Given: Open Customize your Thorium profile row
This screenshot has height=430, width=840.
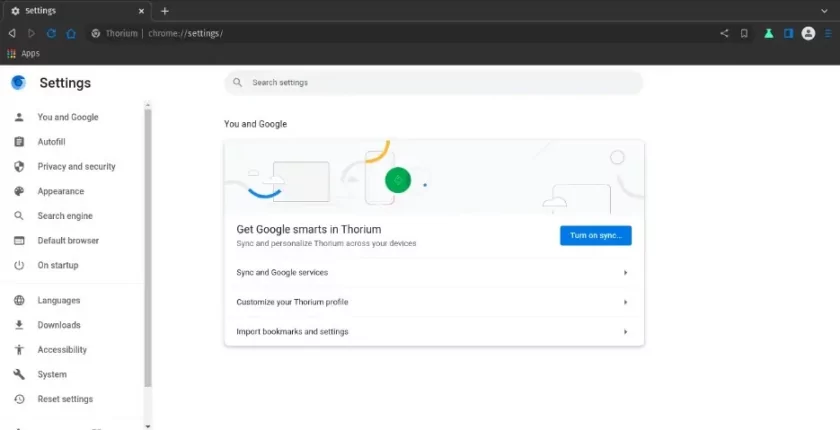Looking at the screenshot, I should pyautogui.click(x=434, y=302).
